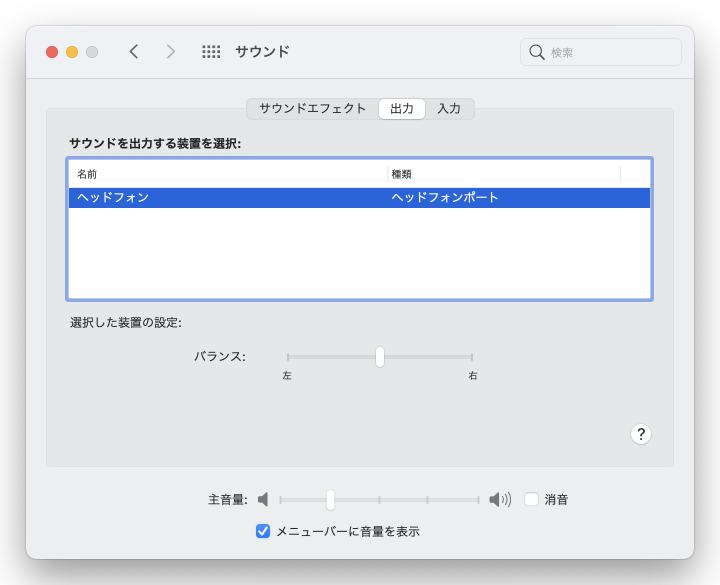The height and width of the screenshot is (585, 720).
Task: Click the loud volume speaker icon
Action: (x=500, y=499)
